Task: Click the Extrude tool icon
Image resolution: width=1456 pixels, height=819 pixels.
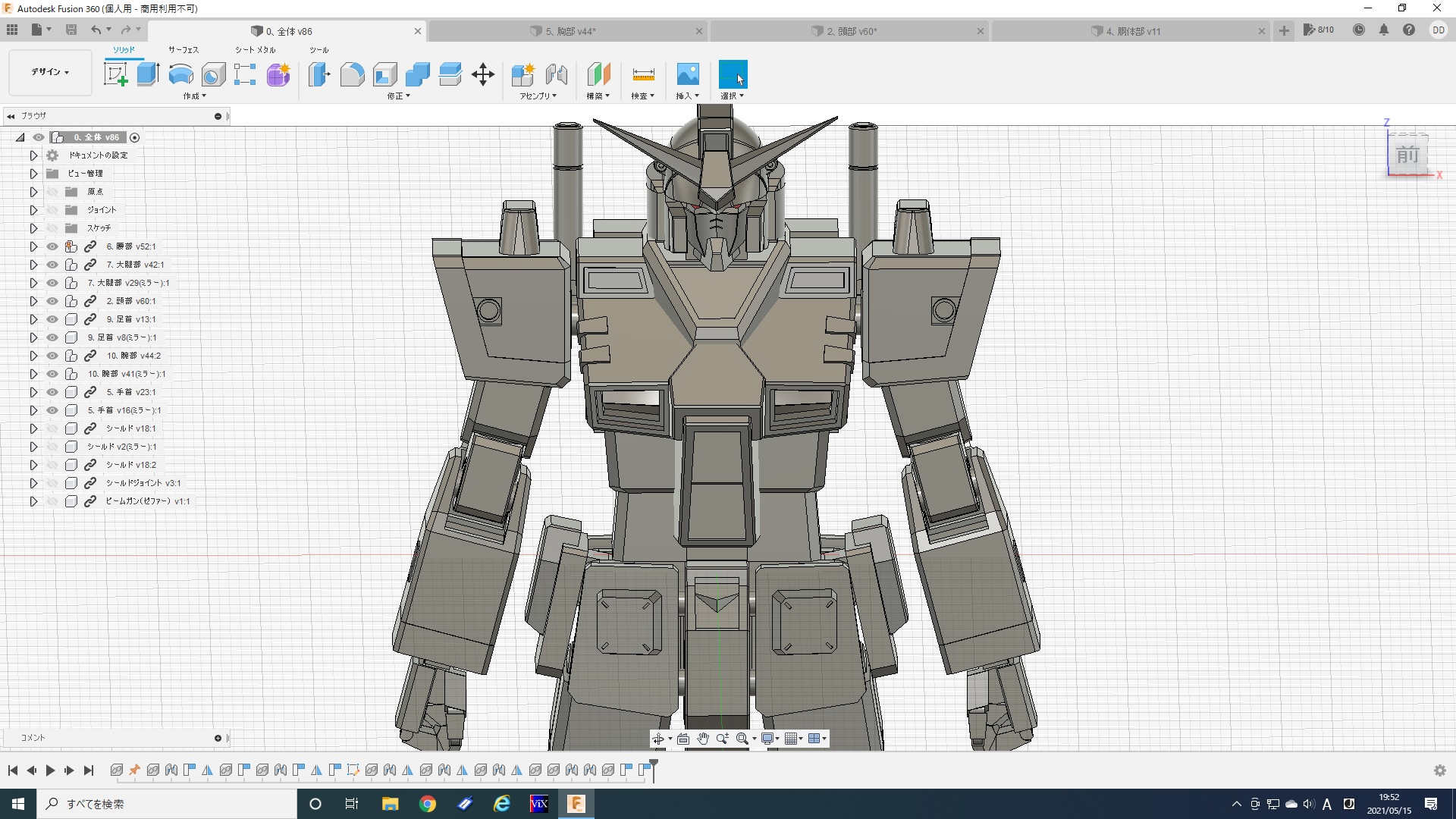Action: pos(148,74)
